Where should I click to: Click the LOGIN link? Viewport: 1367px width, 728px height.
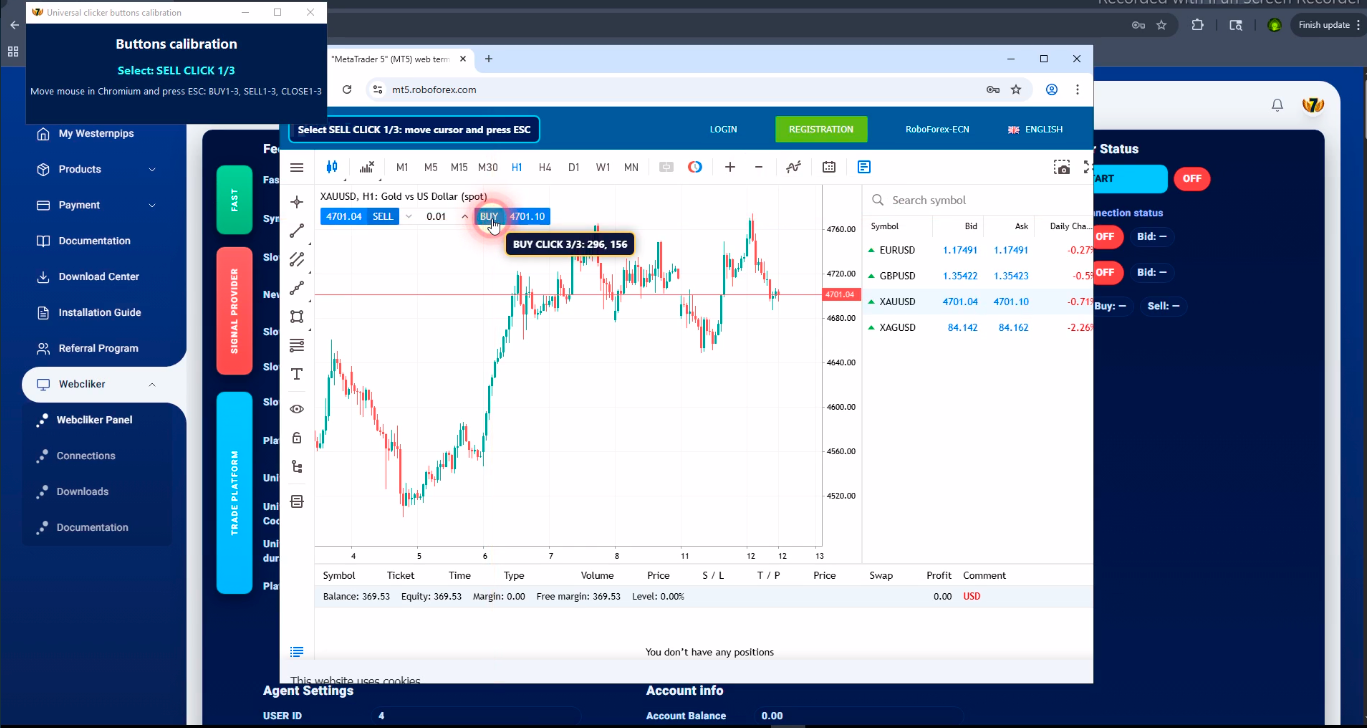(x=723, y=129)
